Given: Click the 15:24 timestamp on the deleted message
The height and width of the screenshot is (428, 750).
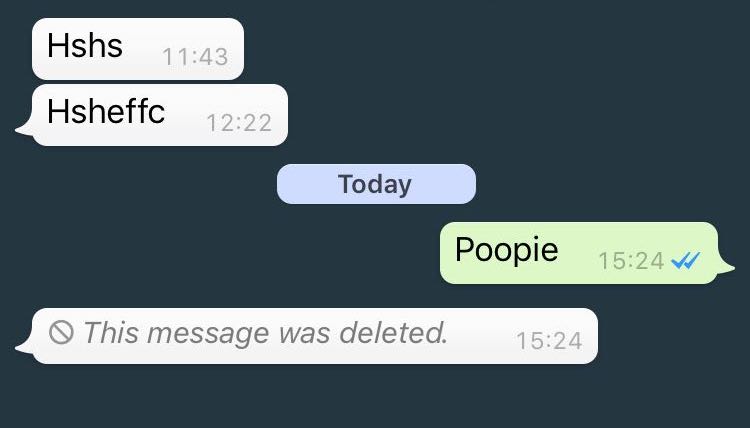Looking at the screenshot, I should click(549, 341).
